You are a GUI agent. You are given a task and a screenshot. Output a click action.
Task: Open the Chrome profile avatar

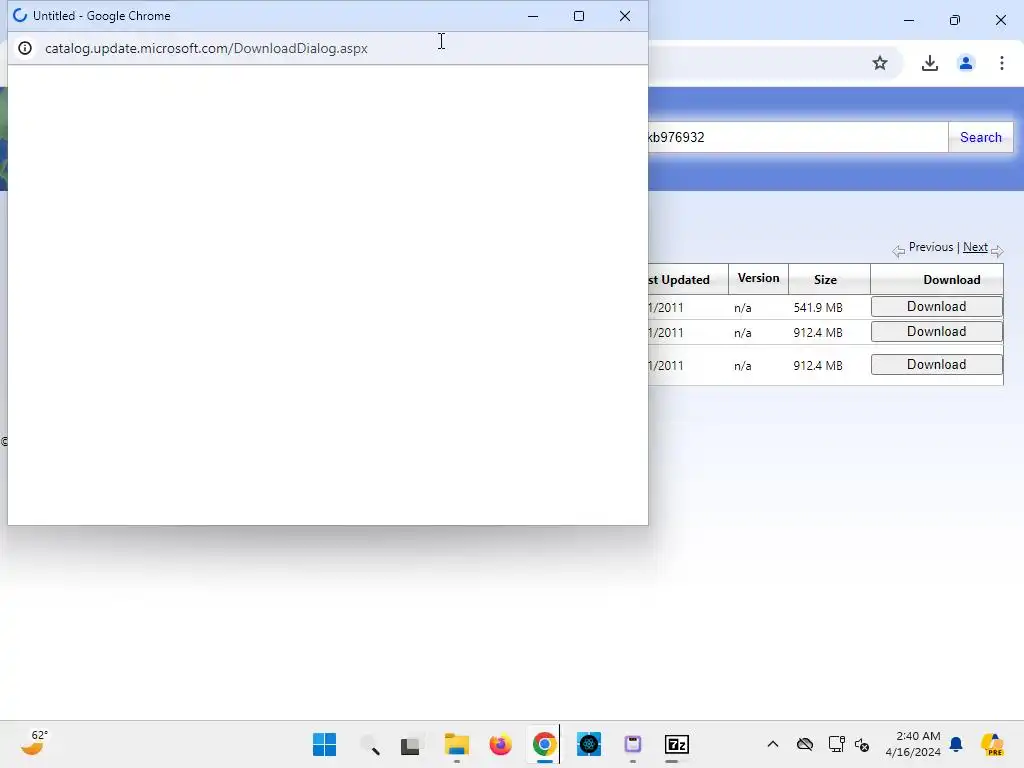[x=965, y=63]
